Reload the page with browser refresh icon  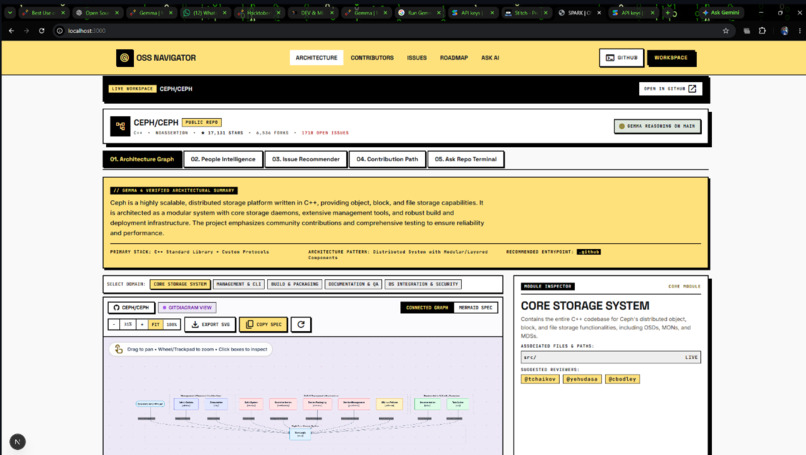click(x=42, y=31)
